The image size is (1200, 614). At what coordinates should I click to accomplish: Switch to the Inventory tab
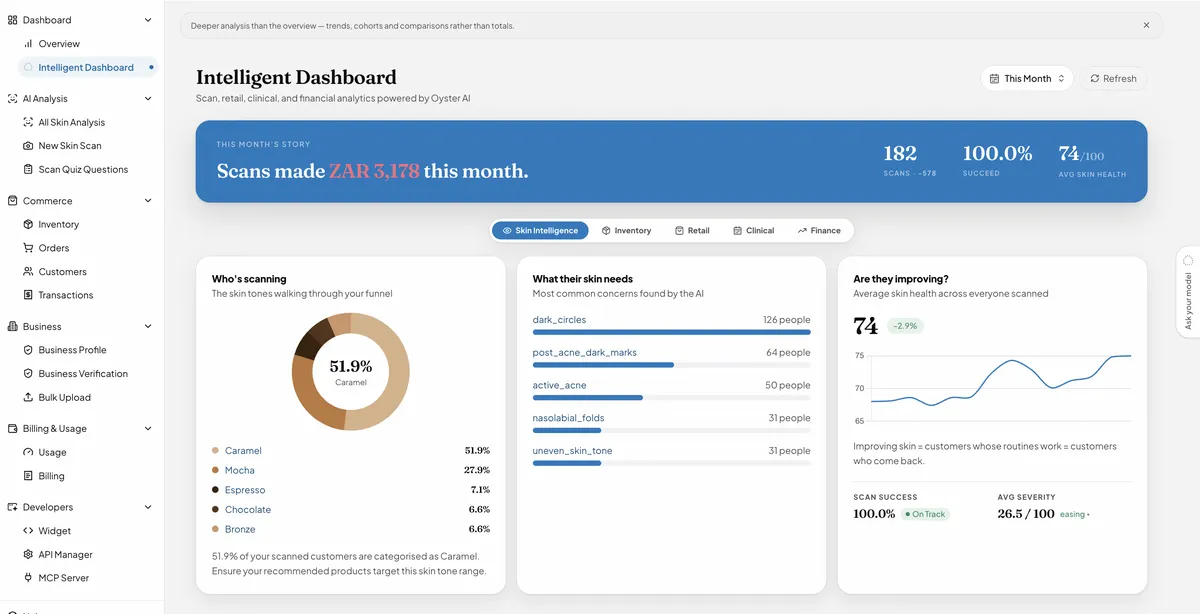tap(626, 230)
